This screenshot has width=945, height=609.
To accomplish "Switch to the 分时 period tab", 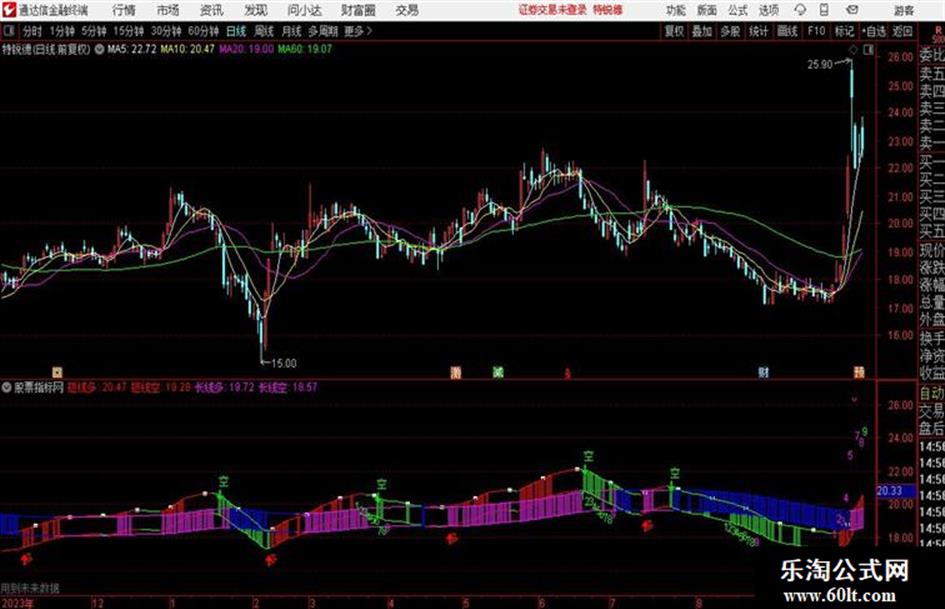I will tap(33, 31).
